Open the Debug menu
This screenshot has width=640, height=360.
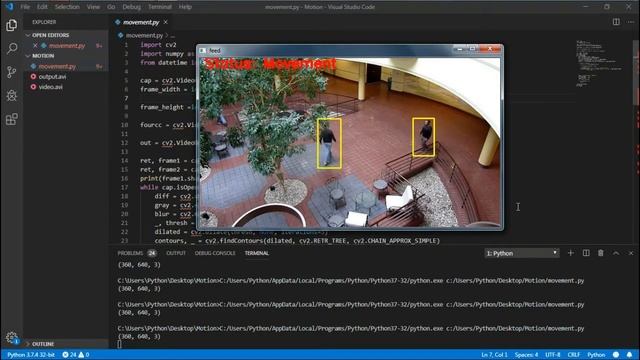tap(131, 7)
